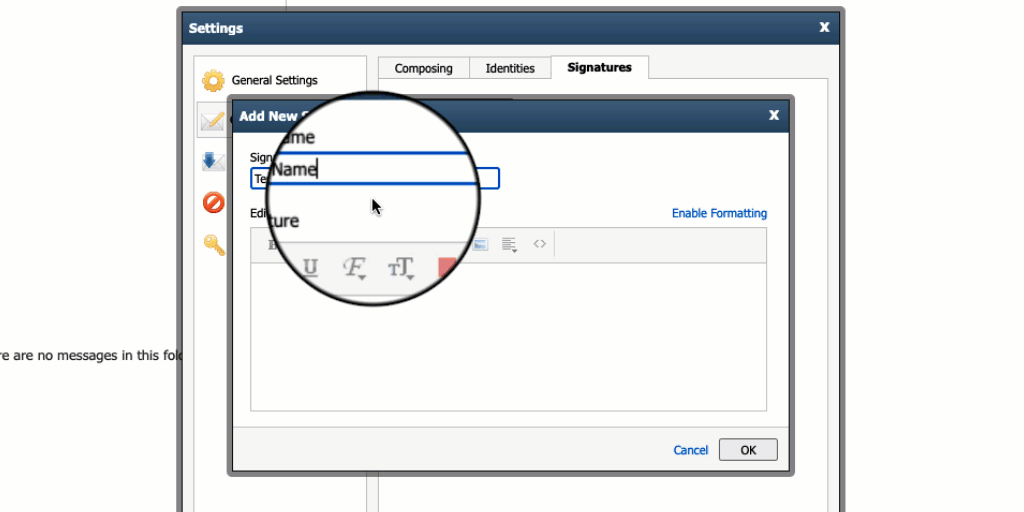
Task: Select the Signatures tab
Action: pos(600,67)
